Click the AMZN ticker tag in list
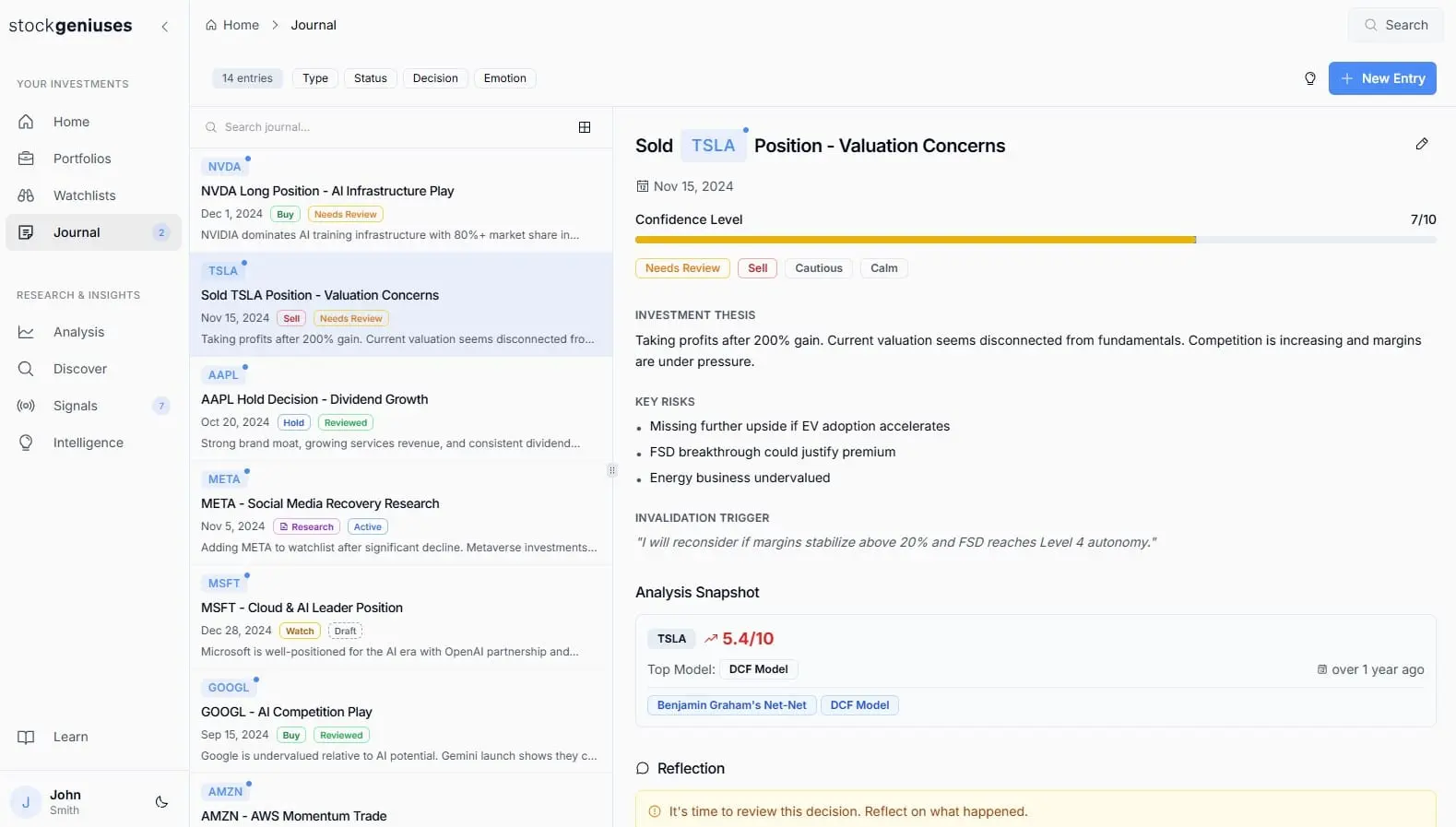 pyautogui.click(x=225, y=792)
